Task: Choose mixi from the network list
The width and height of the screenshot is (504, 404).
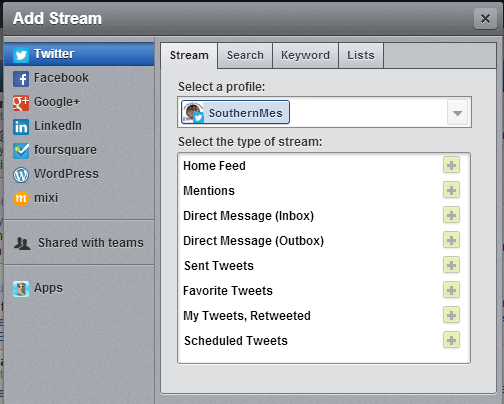Action: click(x=79, y=198)
